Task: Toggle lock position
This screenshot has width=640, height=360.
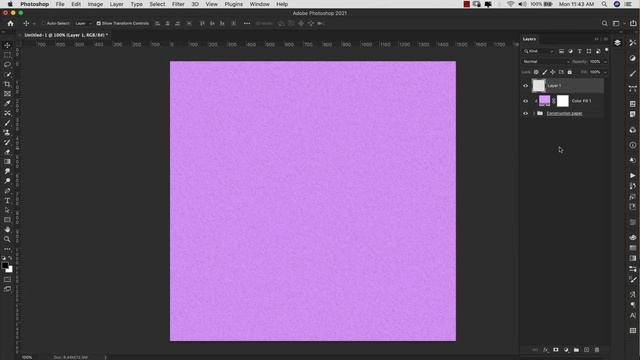Action: point(553,72)
